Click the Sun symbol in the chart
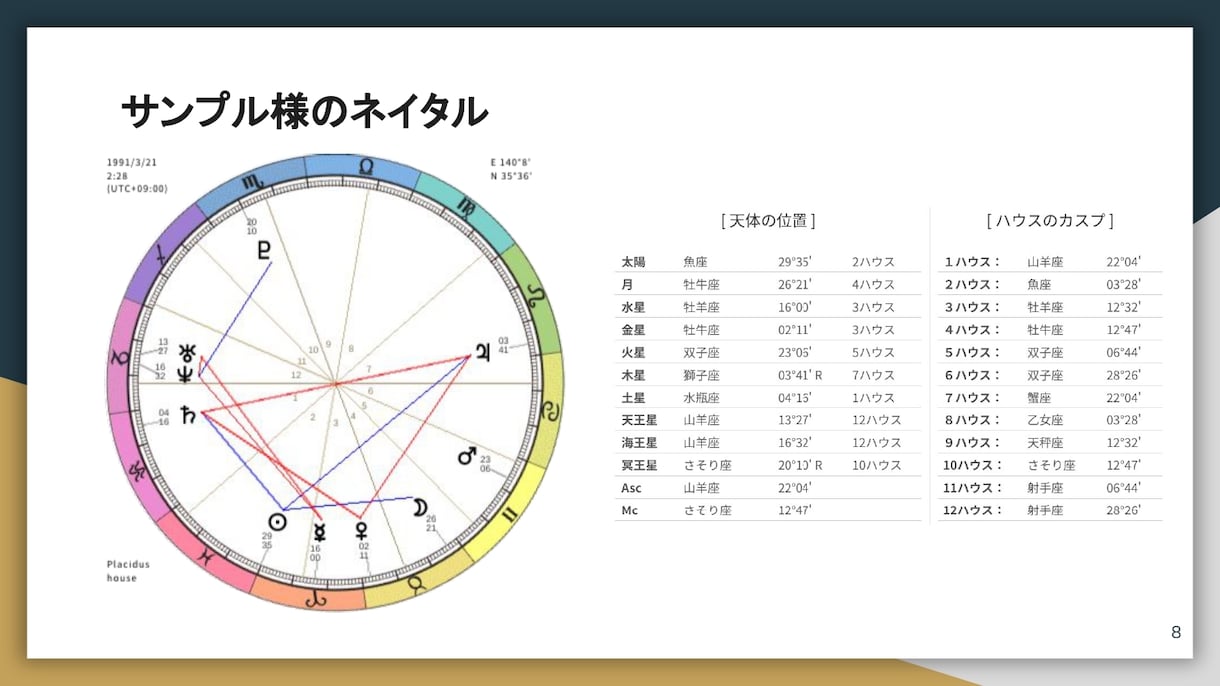This screenshot has width=1220, height=686. pos(278,522)
